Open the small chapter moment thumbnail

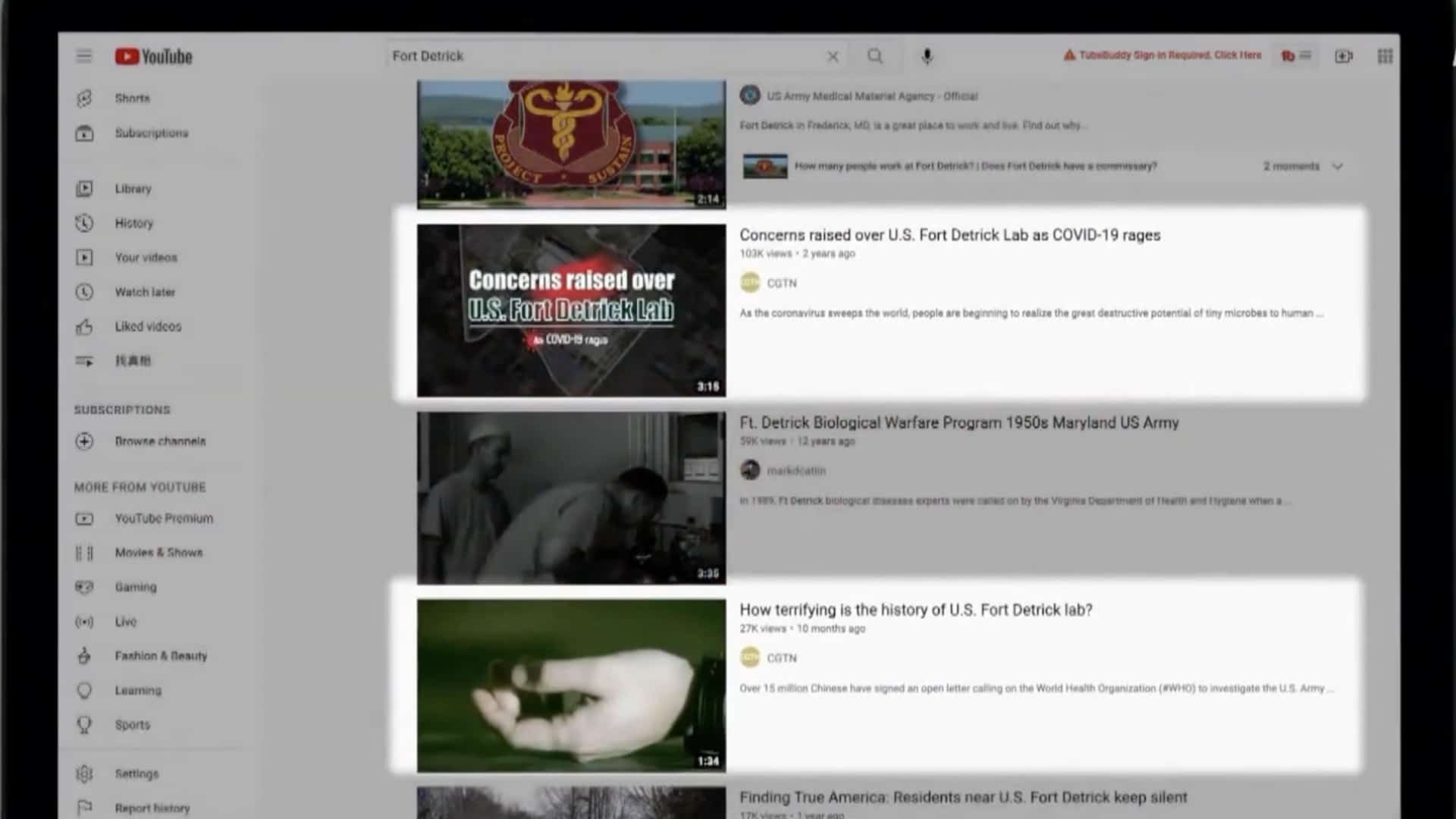(765, 166)
